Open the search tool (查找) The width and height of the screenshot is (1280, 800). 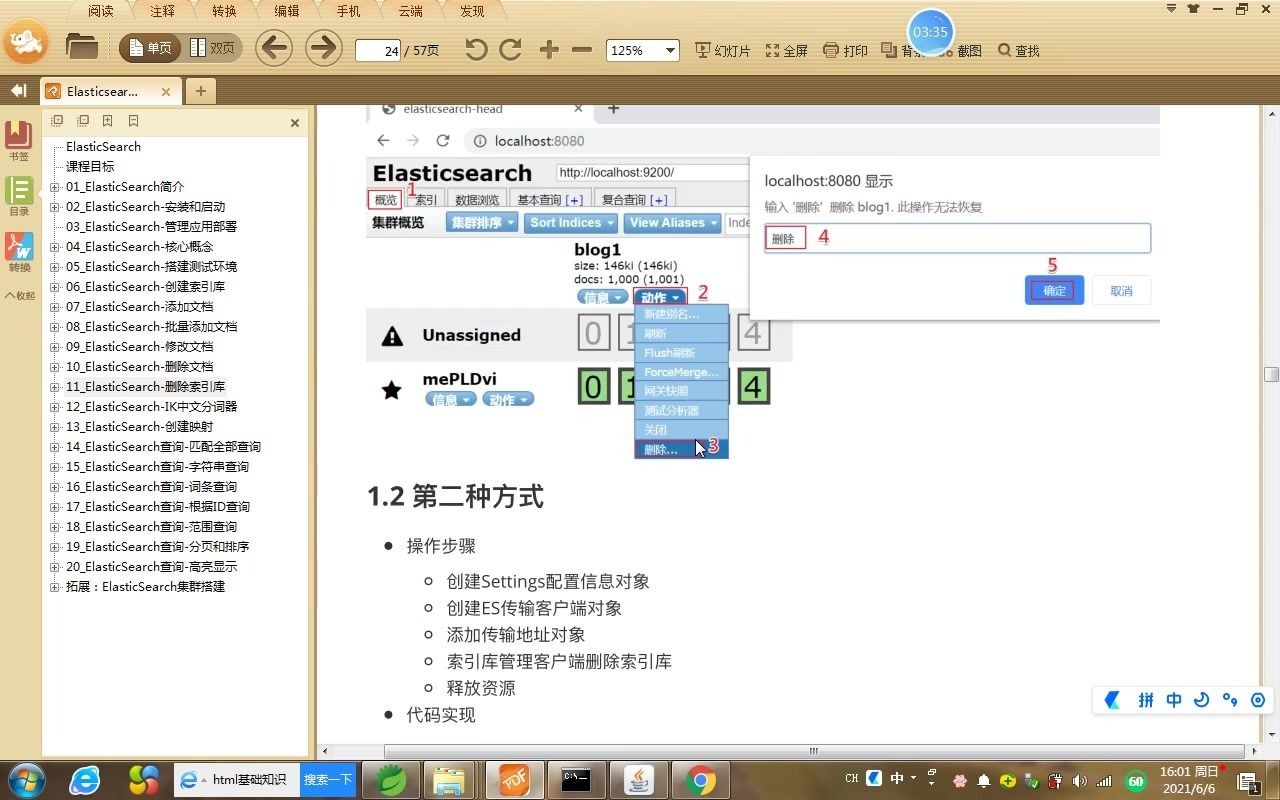point(1019,50)
